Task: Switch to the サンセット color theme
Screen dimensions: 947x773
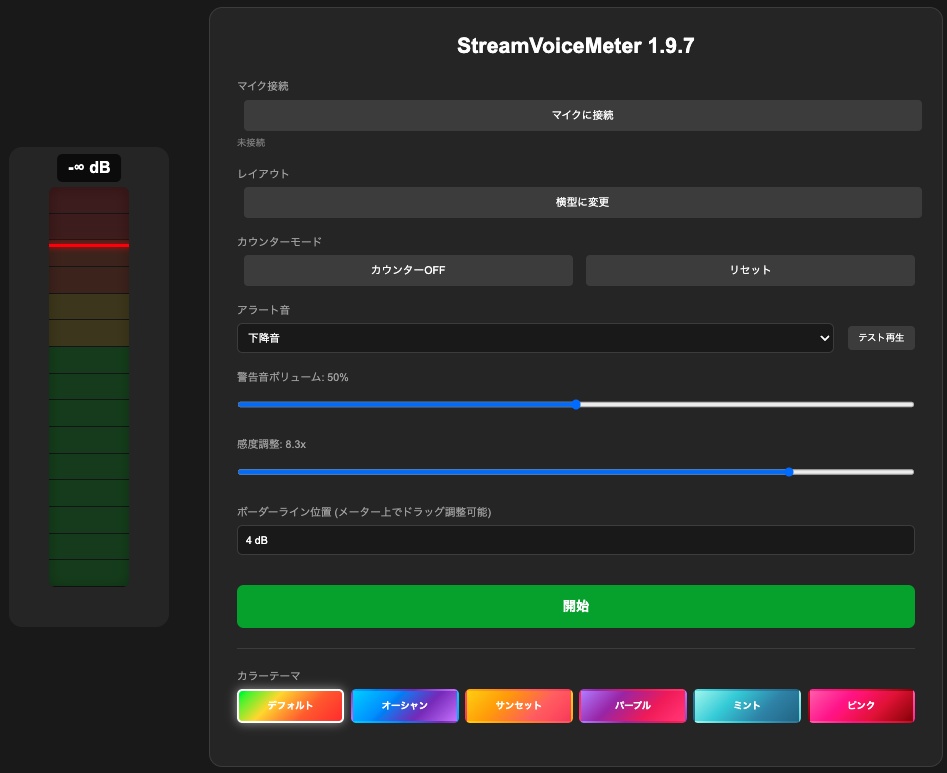Action: 518,705
